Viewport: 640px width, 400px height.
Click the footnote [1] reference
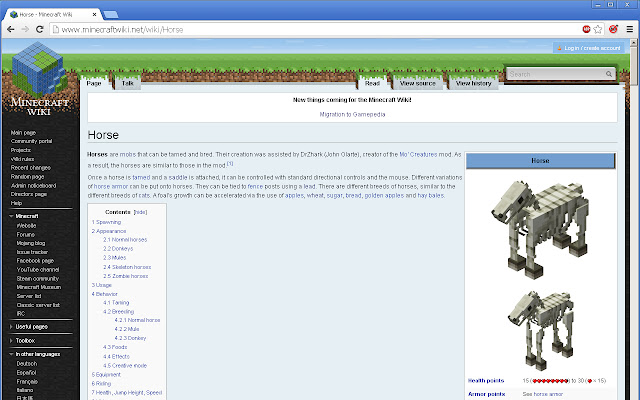coord(230,163)
